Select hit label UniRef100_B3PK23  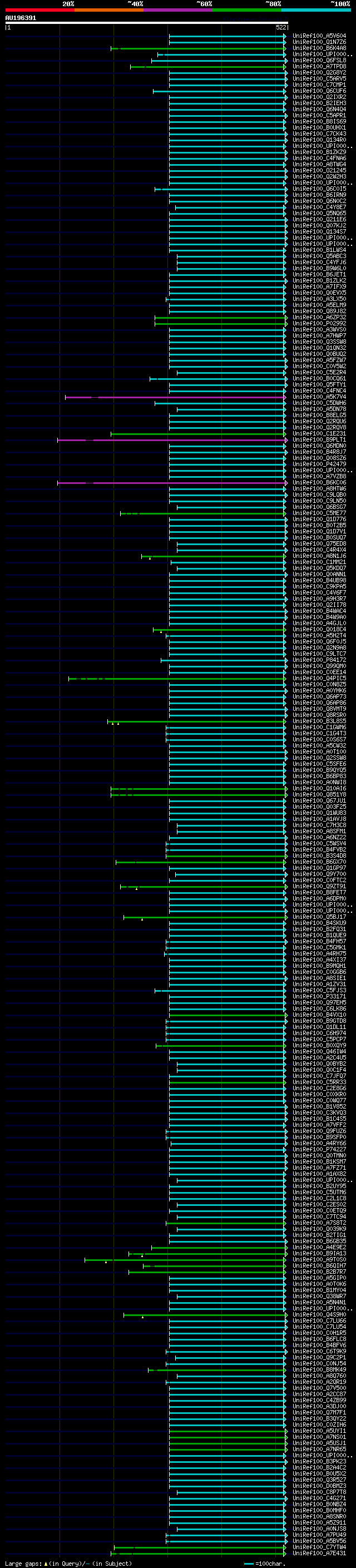(319, 1461)
